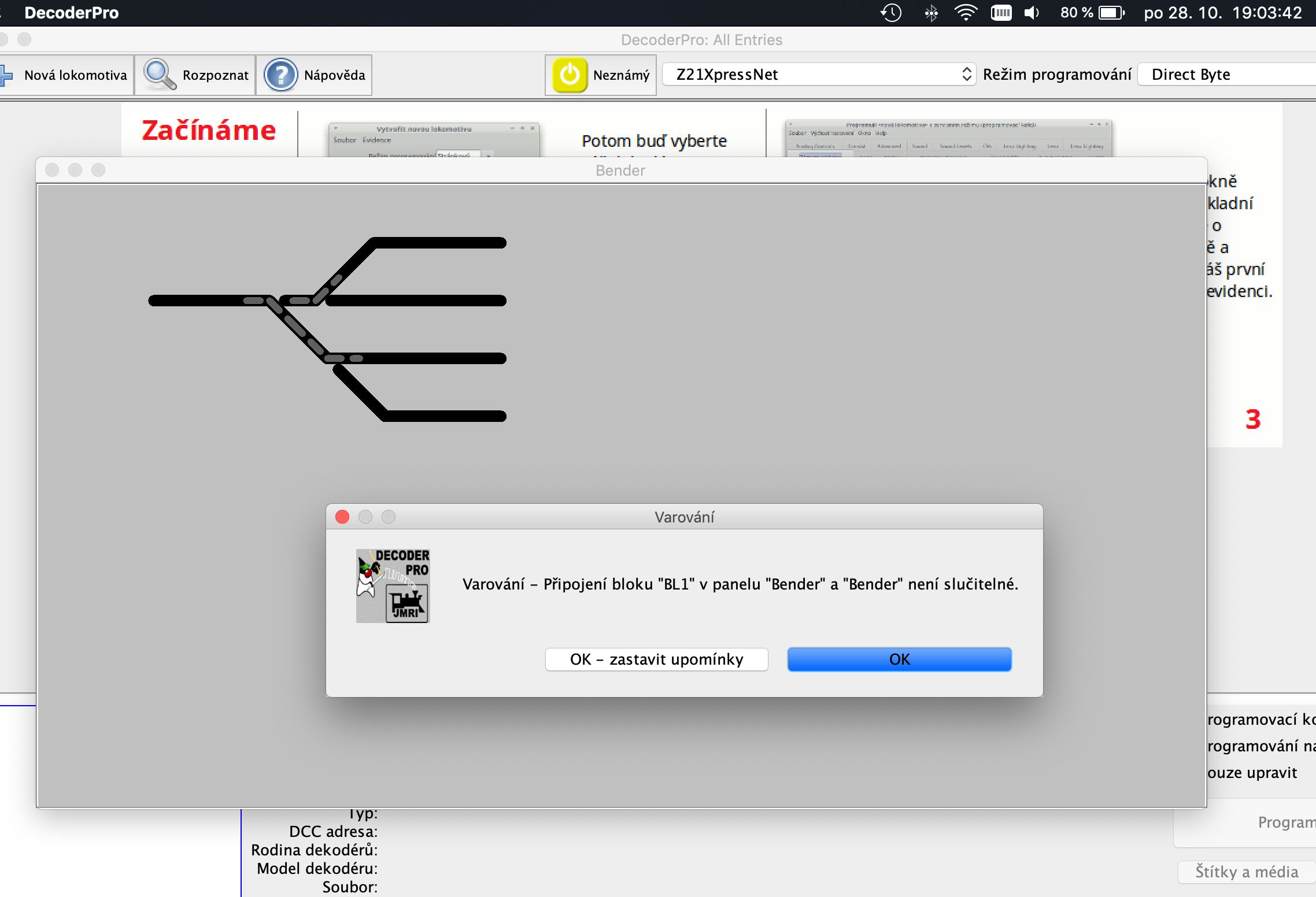Click the Bluetooth icon in menu bar
The height and width of the screenshot is (897, 1316).
click(931, 13)
